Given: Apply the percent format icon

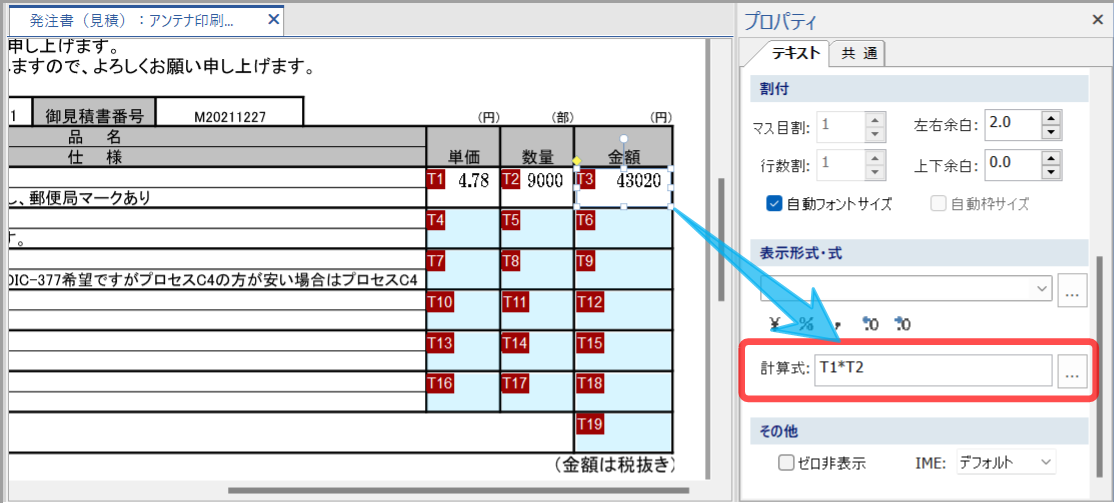Looking at the screenshot, I should pos(806,325).
